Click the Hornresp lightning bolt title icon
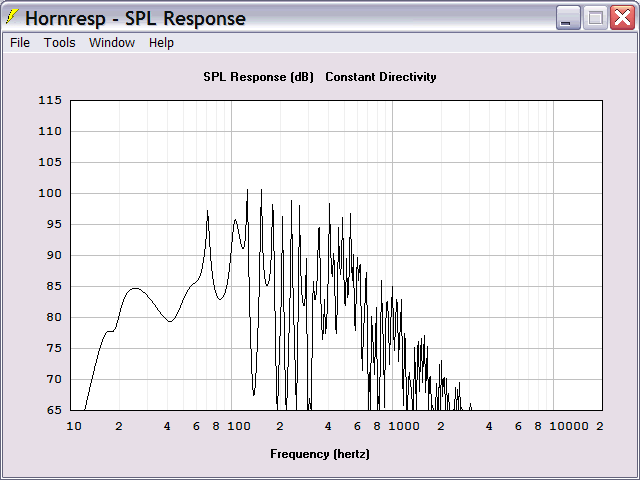This screenshot has height=480, width=640. point(12,17)
